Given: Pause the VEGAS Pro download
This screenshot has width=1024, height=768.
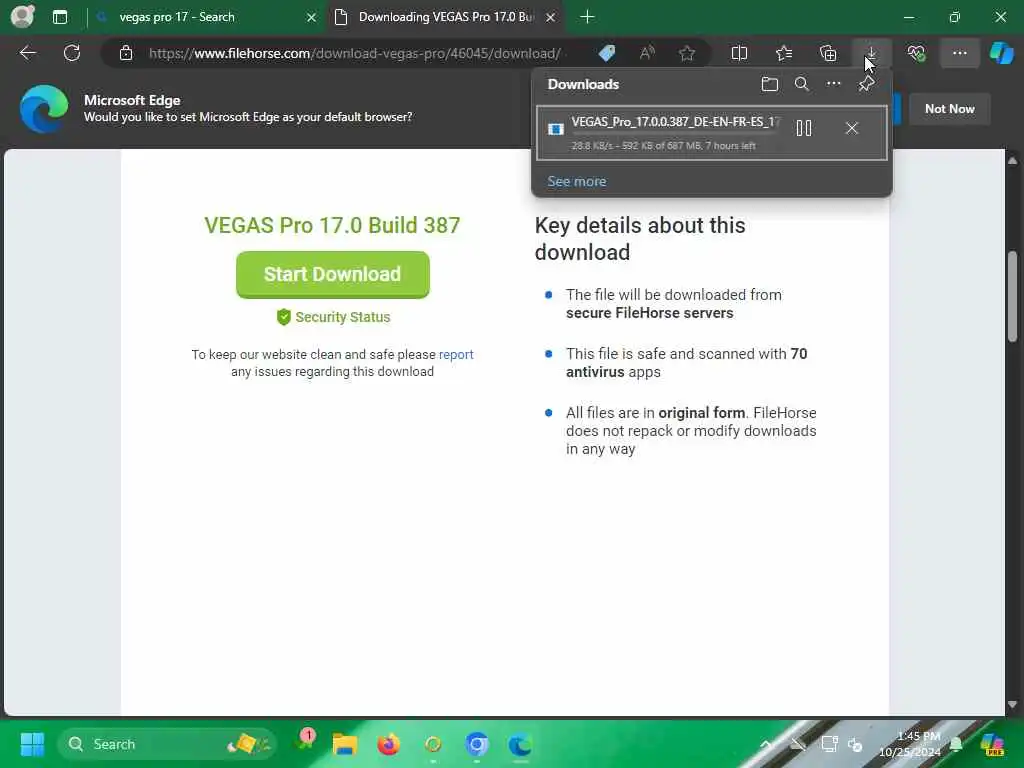Looking at the screenshot, I should click(x=804, y=128).
